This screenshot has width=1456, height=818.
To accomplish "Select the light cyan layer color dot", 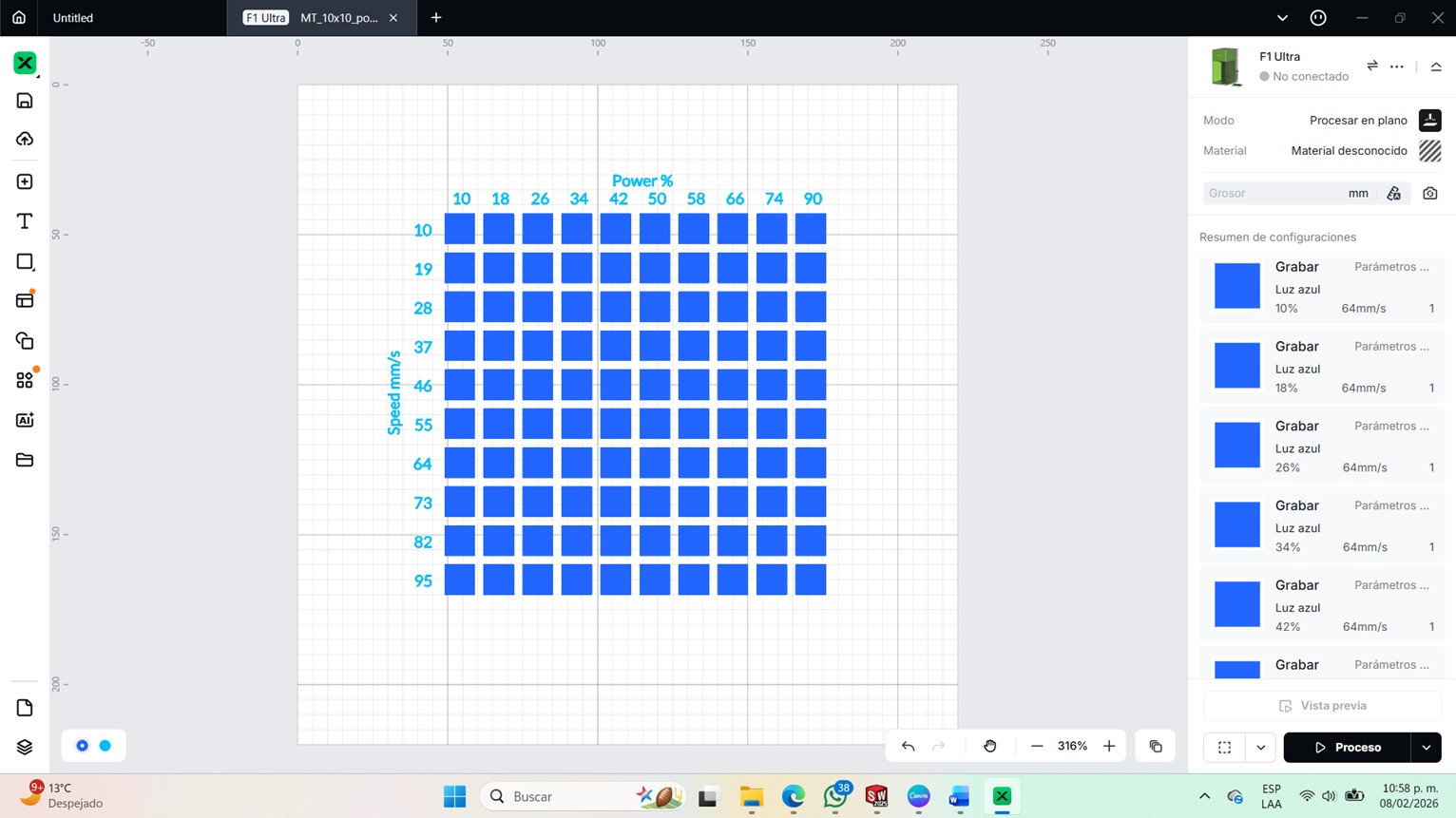I will click(x=105, y=746).
